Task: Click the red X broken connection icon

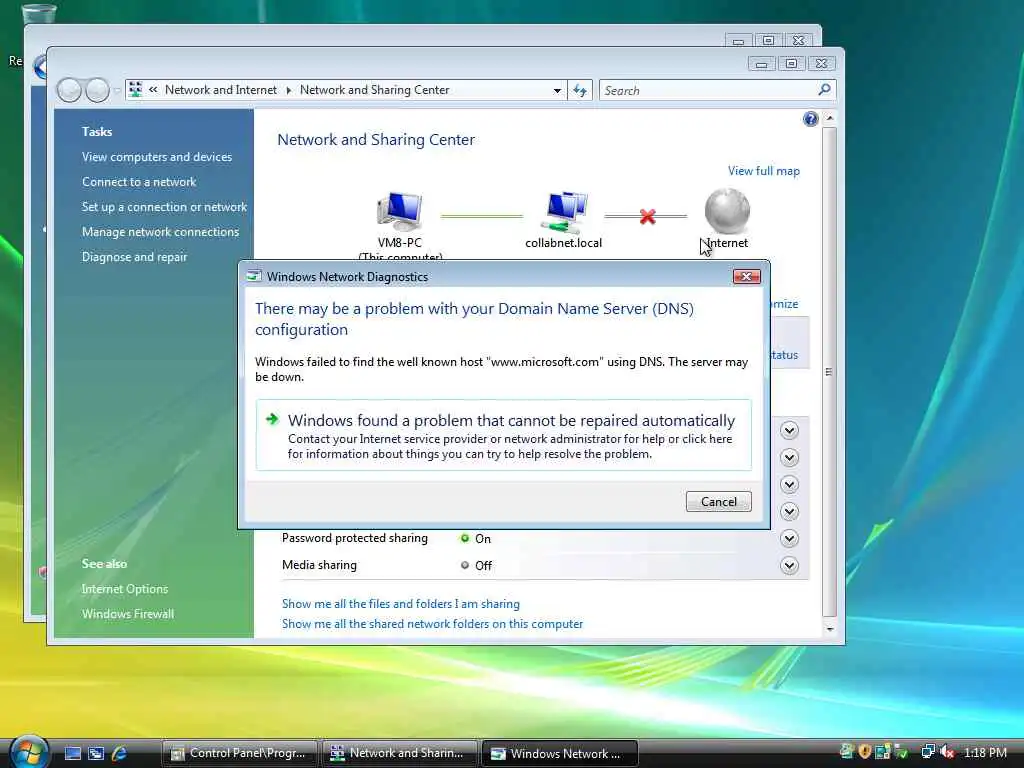Action: point(647,216)
